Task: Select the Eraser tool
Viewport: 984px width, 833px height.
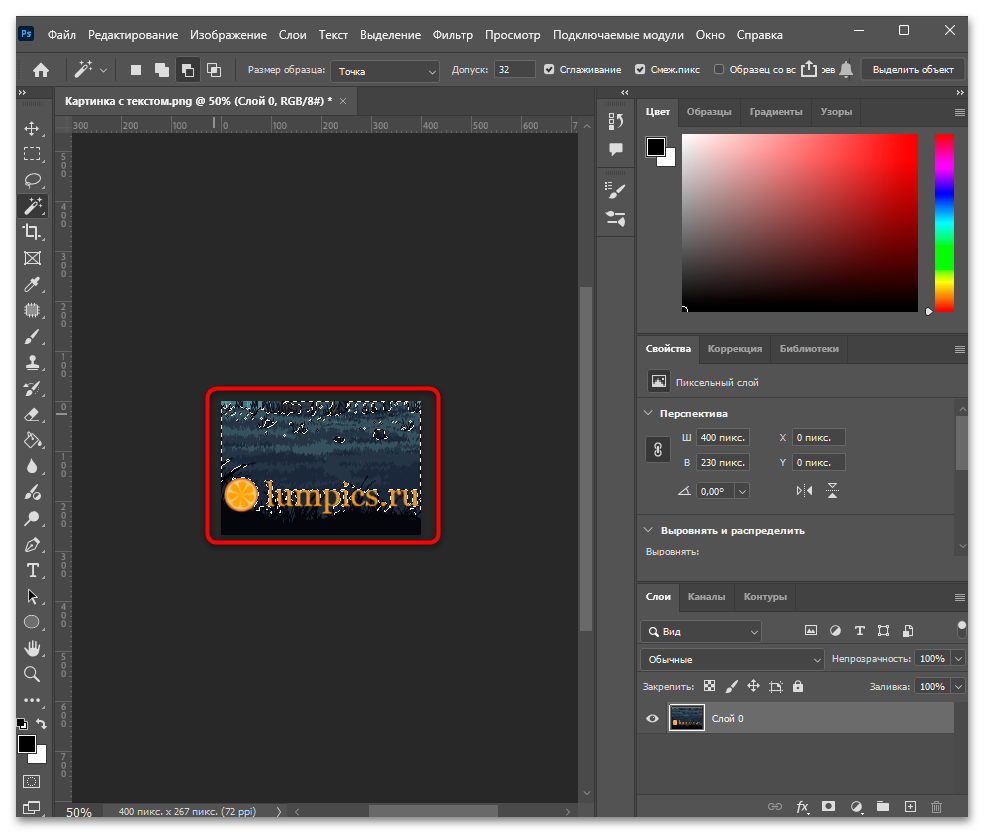Action: click(x=32, y=414)
